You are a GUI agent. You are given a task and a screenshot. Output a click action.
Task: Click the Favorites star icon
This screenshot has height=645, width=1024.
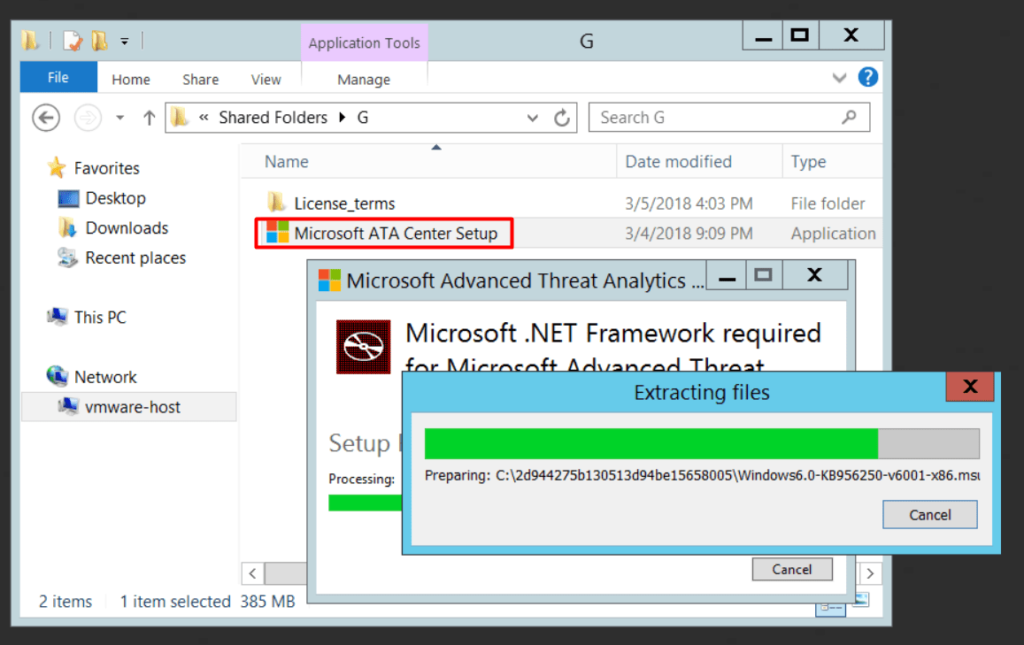click(57, 168)
